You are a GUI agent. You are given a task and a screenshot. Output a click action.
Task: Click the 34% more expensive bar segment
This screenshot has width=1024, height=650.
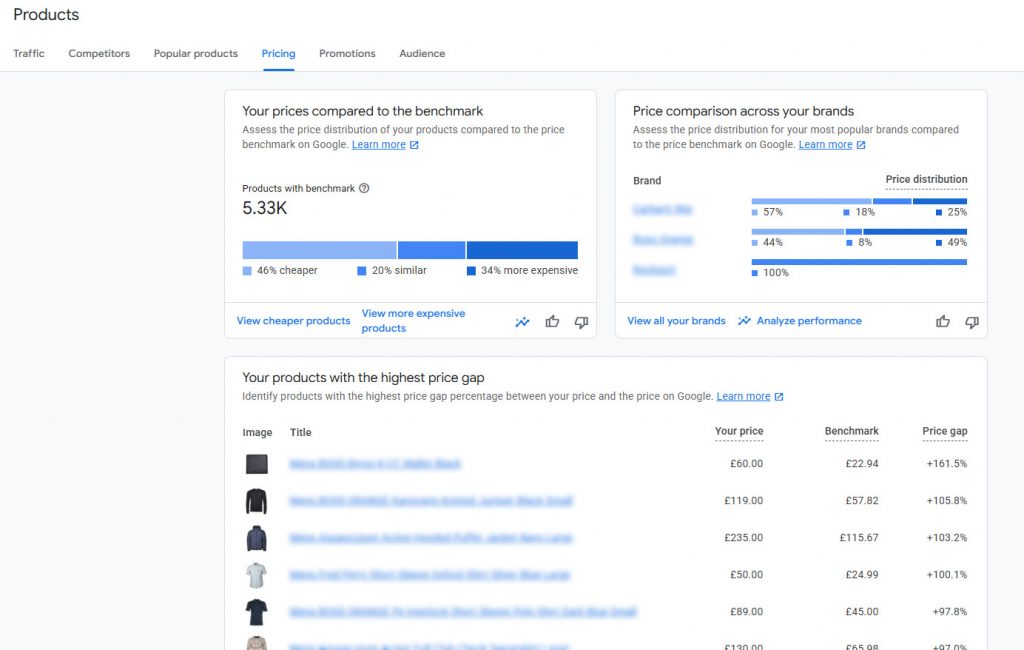pyautogui.click(x=522, y=250)
